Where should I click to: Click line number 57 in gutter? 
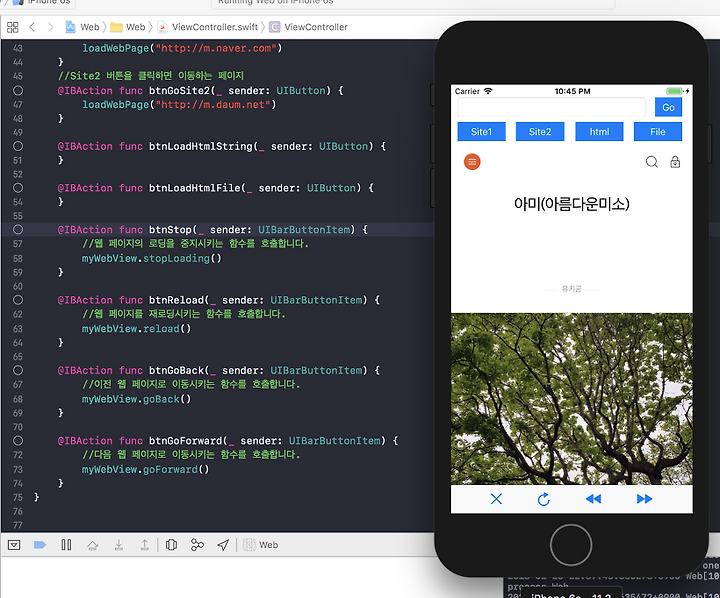(17, 244)
